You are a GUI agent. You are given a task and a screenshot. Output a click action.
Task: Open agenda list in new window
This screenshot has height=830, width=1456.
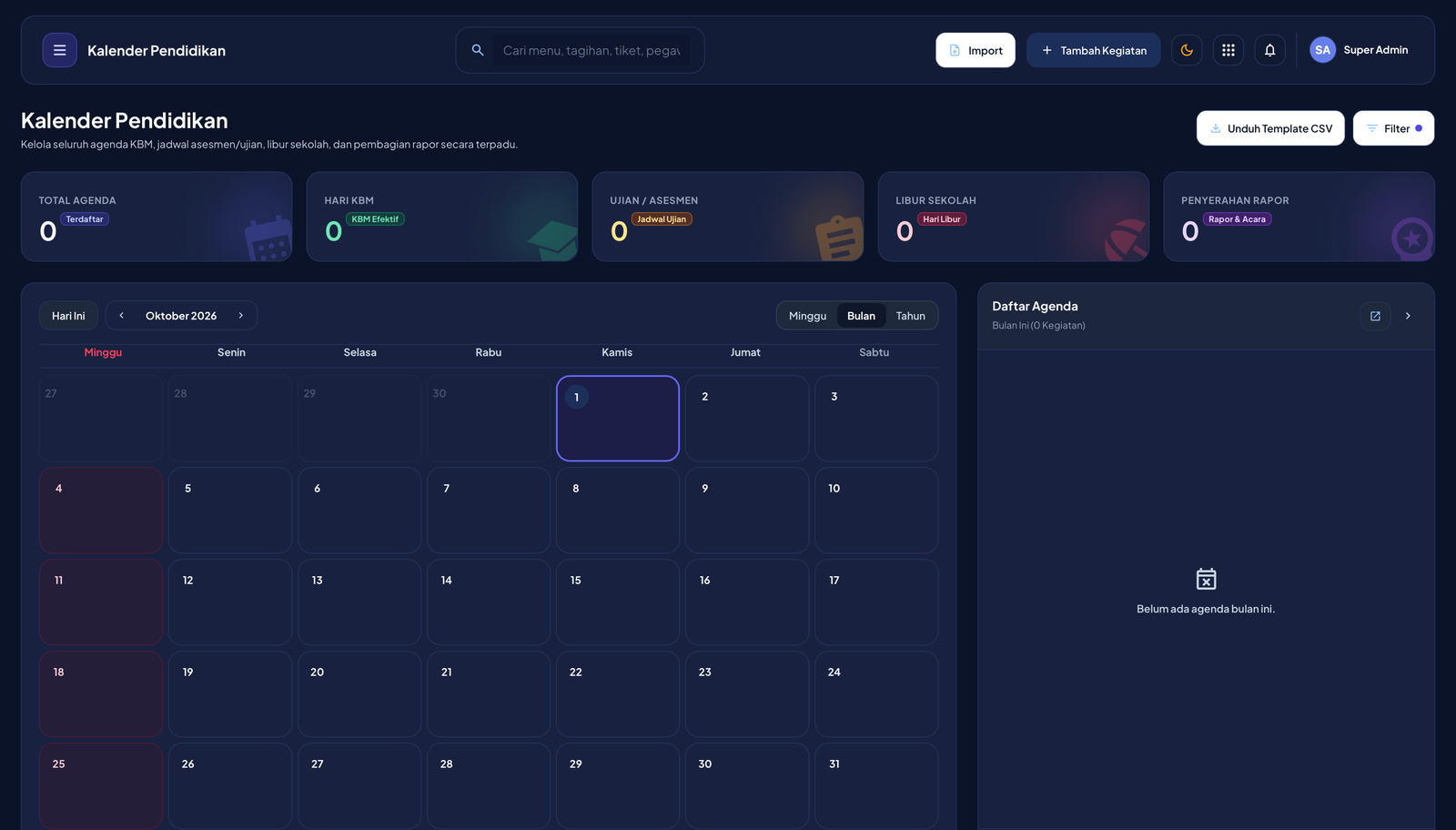1375,316
